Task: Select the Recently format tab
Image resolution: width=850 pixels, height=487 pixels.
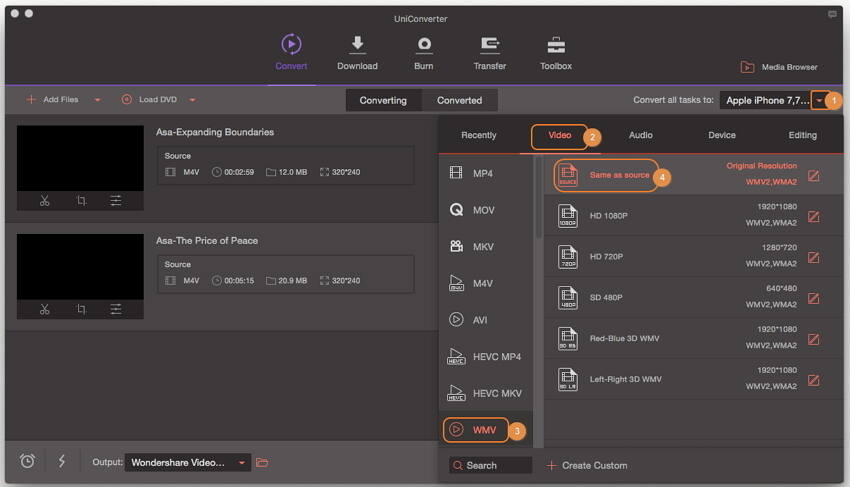Action: click(x=479, y=135)
